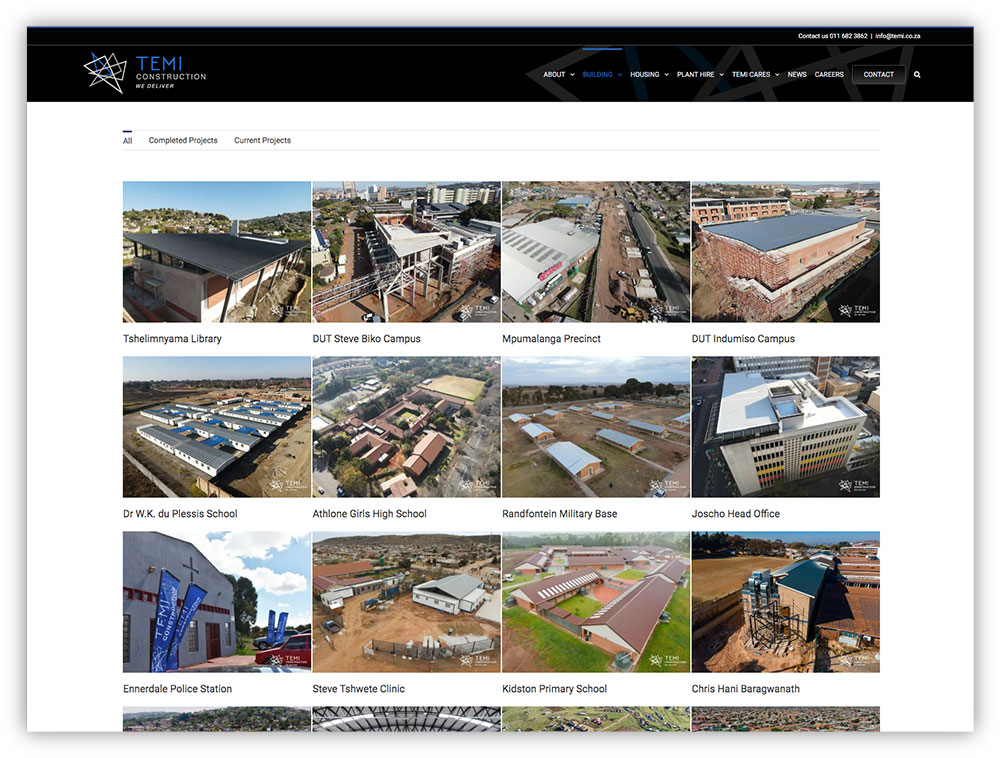Open the search magnifier icon

pos(917,74)
